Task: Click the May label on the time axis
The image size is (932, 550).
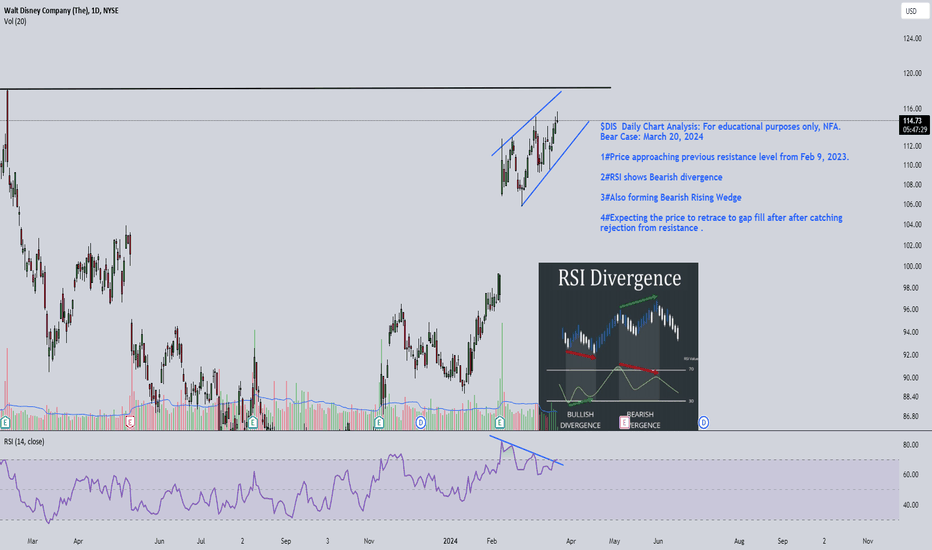Action: coord(614,541)
